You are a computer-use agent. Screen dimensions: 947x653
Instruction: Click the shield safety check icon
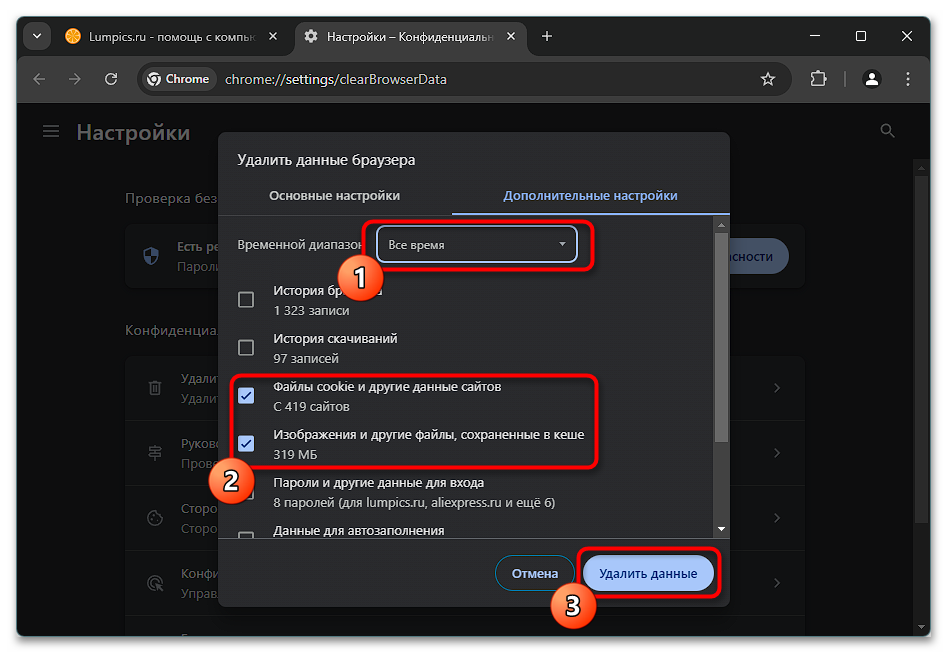coord(151,256)
